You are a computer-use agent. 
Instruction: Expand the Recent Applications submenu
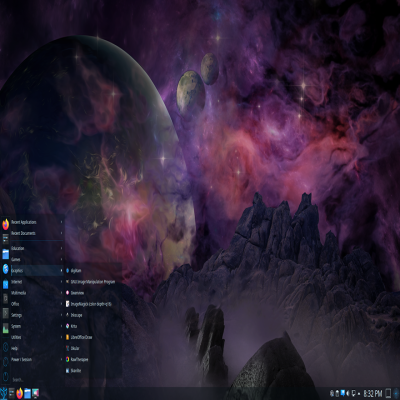pyautogui.click(x=37, y=222)
